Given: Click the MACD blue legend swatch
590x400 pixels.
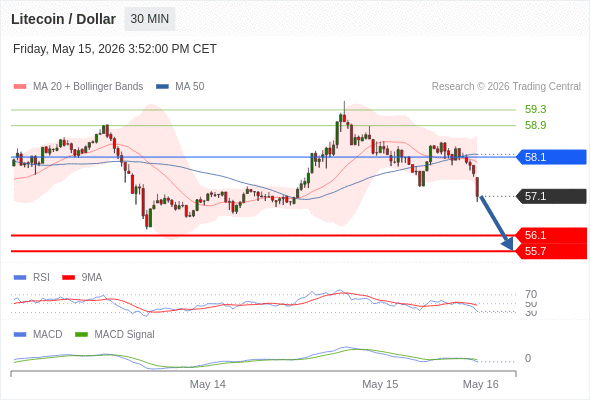Looking at the screenshot, I should tap(20, 335).
